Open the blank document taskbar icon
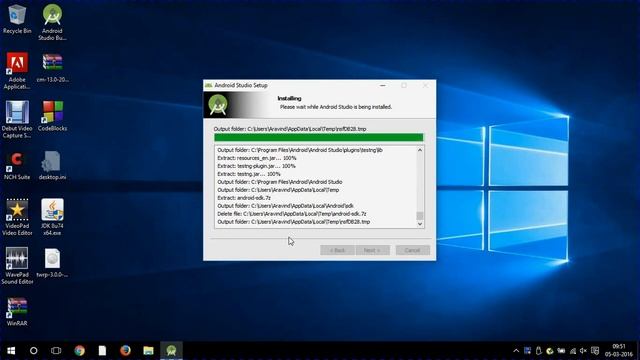The width and height of the screenshot is (640, 360). click(102, 351)
